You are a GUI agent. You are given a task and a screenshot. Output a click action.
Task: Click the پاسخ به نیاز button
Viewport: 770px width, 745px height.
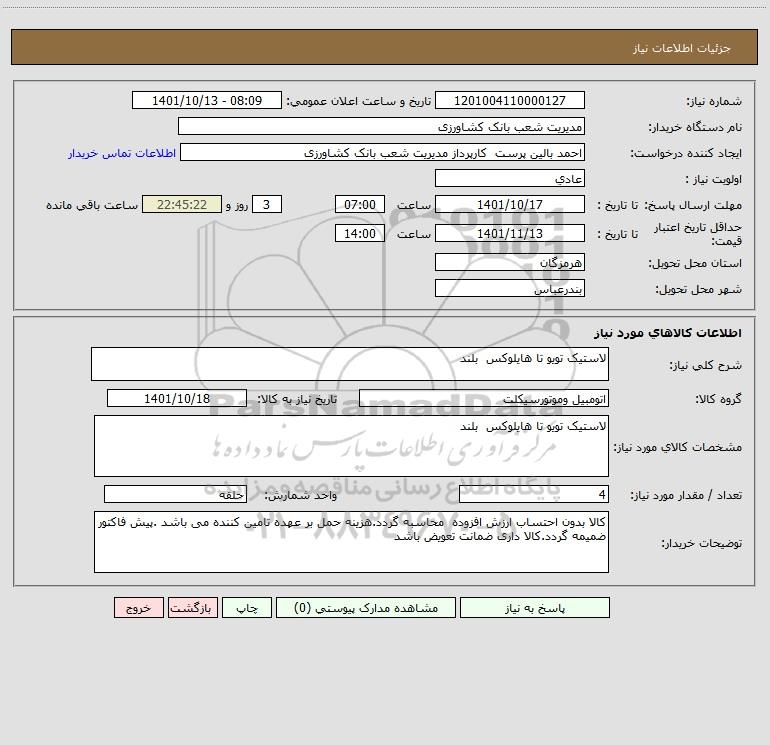click(534, 607)
